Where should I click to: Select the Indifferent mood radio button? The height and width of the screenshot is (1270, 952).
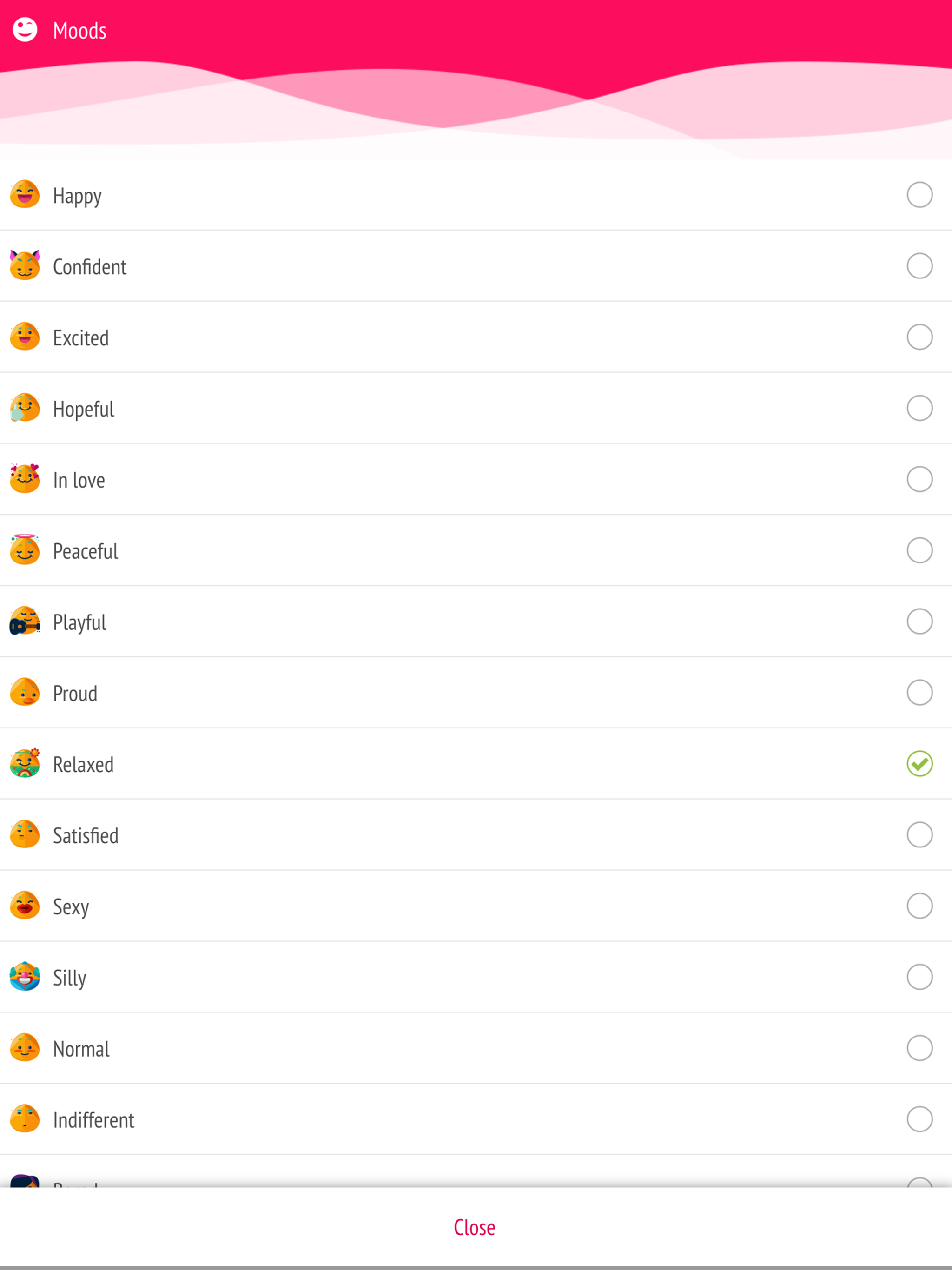tap(920, 1118)
